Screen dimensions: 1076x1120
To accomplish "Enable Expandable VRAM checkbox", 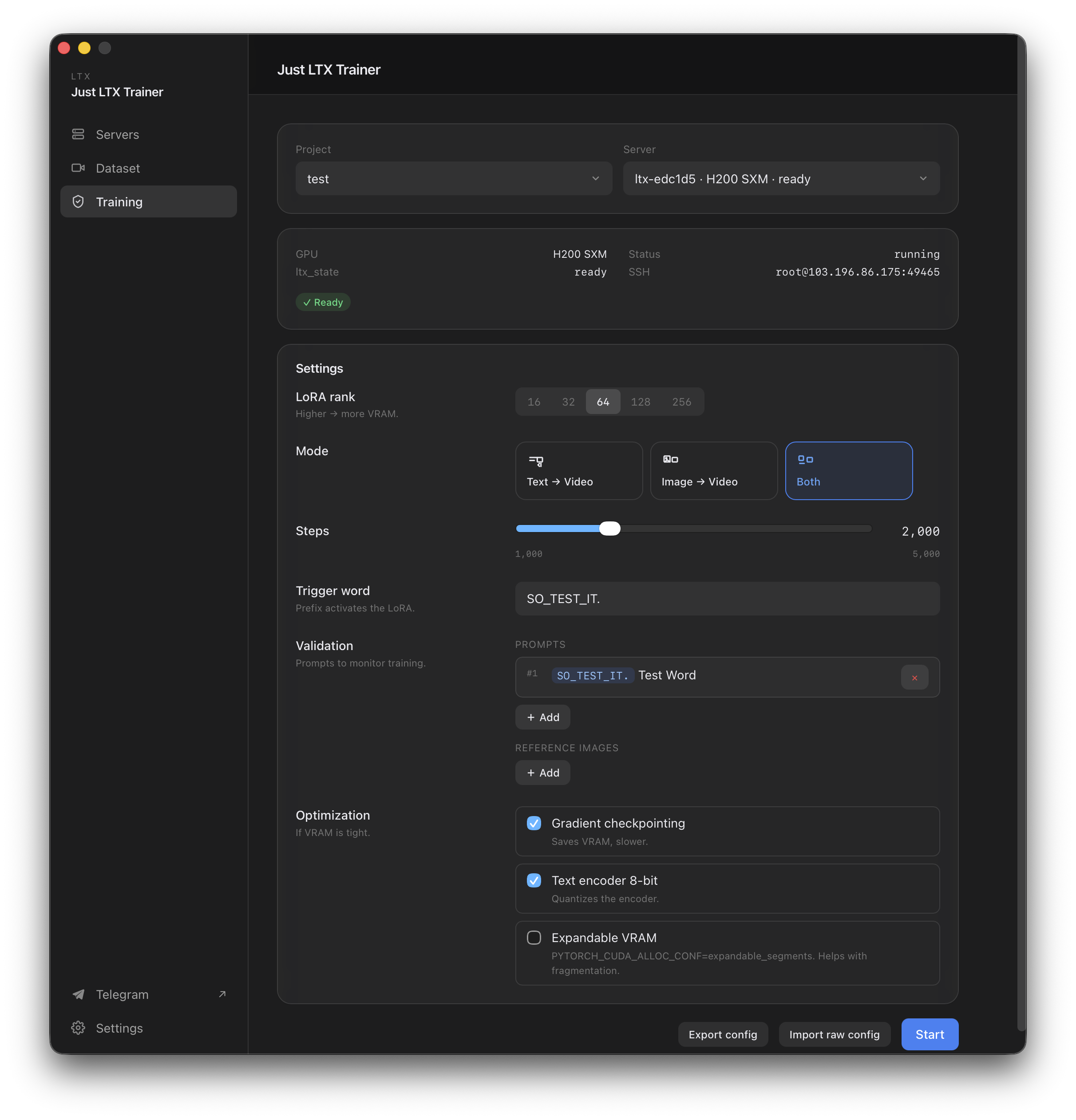I will (x=534, y=938).
